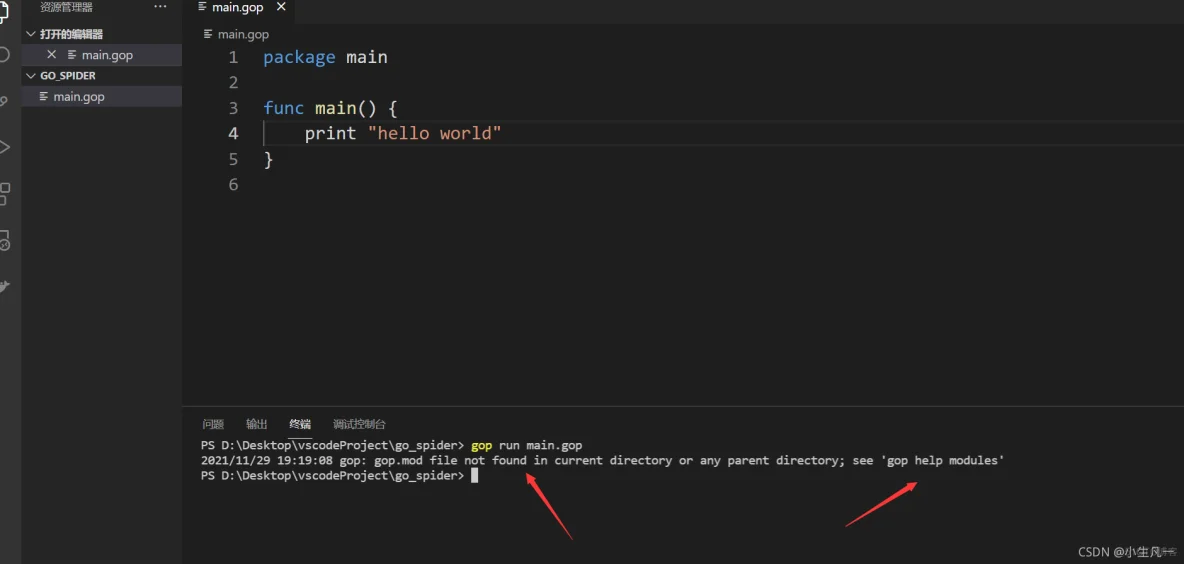Screen dimensions: 1184x564
Task: Select the main.gop editor tab
Action: tap(238, 8)
